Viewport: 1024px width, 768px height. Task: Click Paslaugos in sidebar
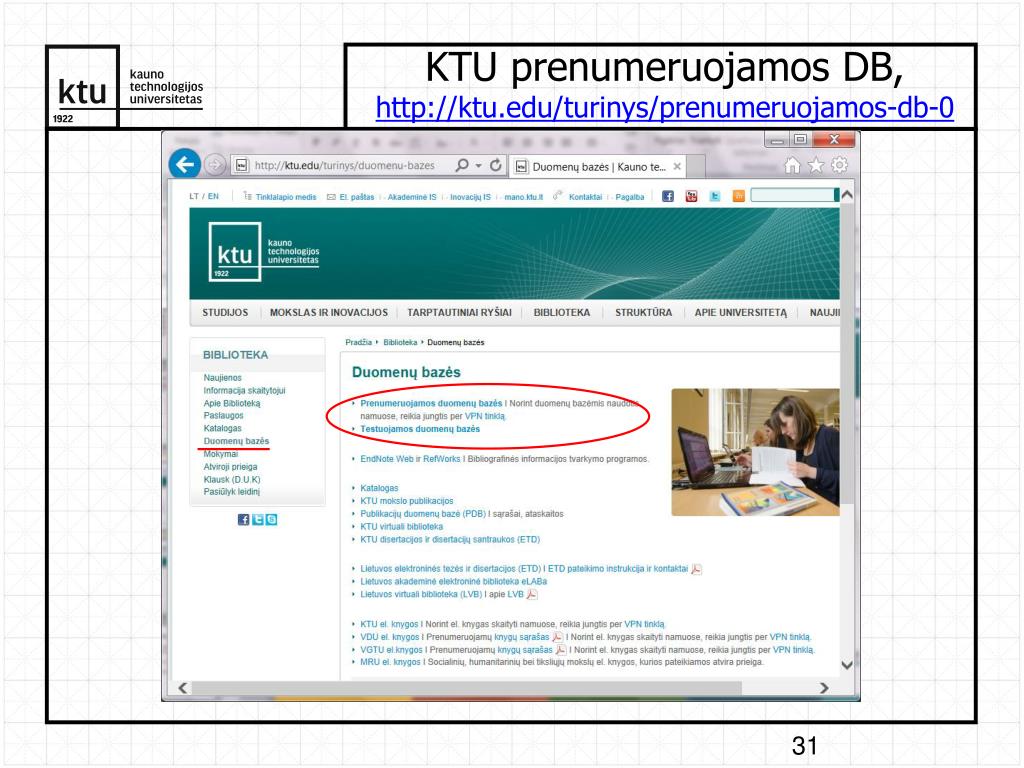[223, 415]
